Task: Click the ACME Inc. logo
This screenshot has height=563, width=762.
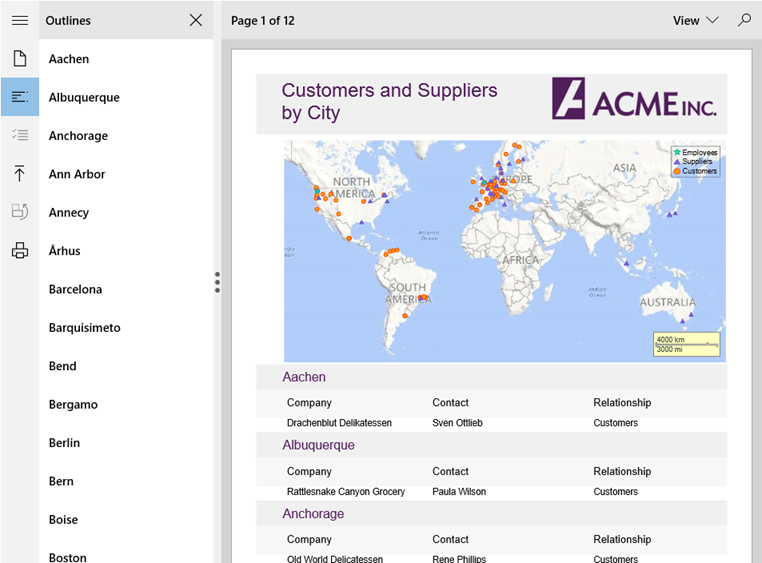Action: point(634,100)
